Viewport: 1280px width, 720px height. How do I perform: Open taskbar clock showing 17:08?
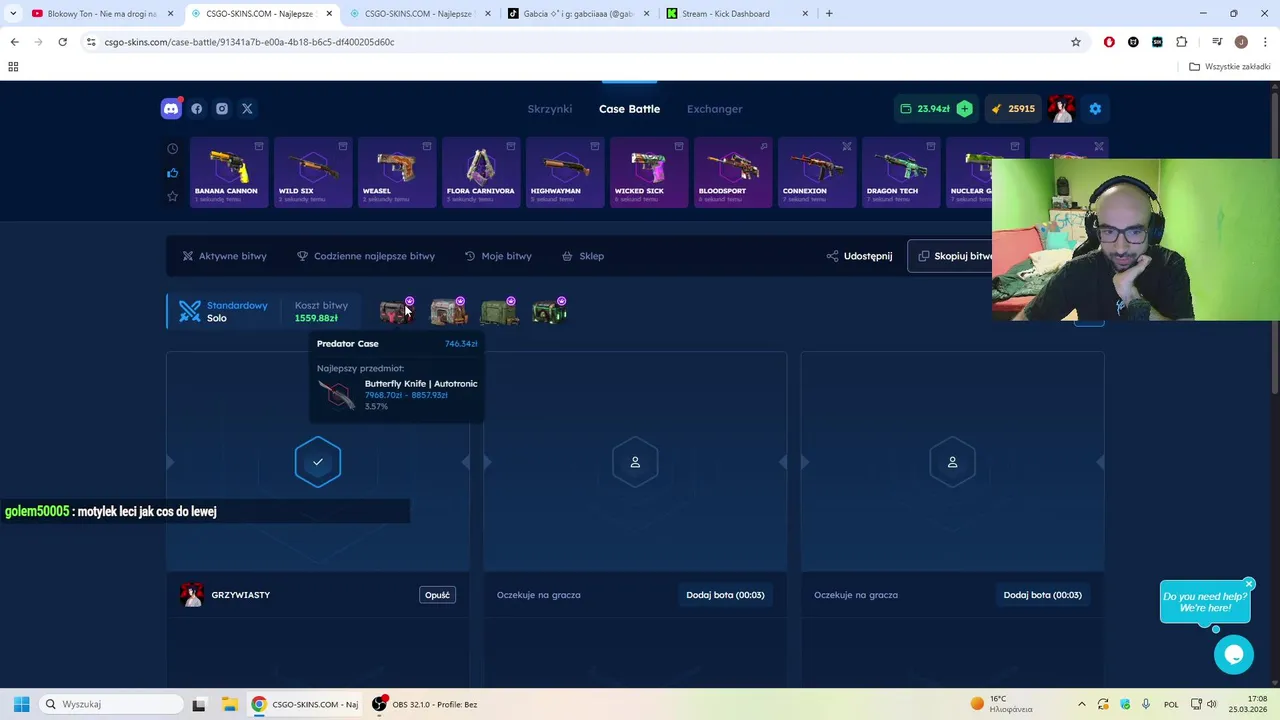(x=1249, y=704)
